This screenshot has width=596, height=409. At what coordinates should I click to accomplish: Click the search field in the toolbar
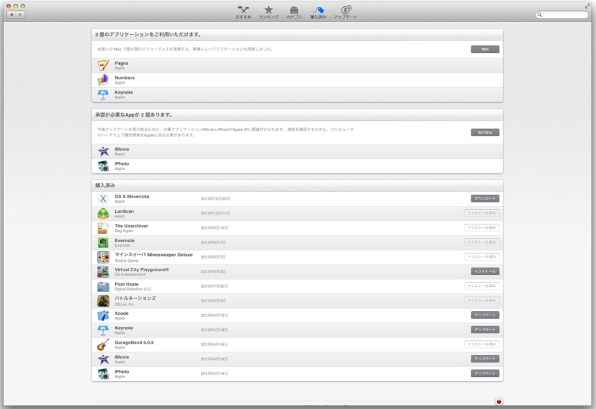tap(562, 14)
